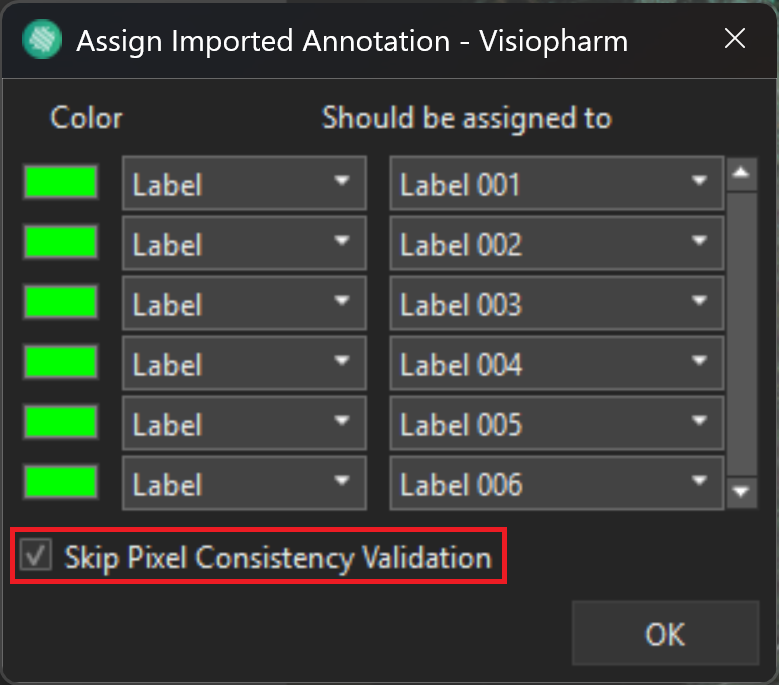The height and width of the screenshot is (685, 779).
Task: Click the OK button
Action: click(x=665, y=634)
